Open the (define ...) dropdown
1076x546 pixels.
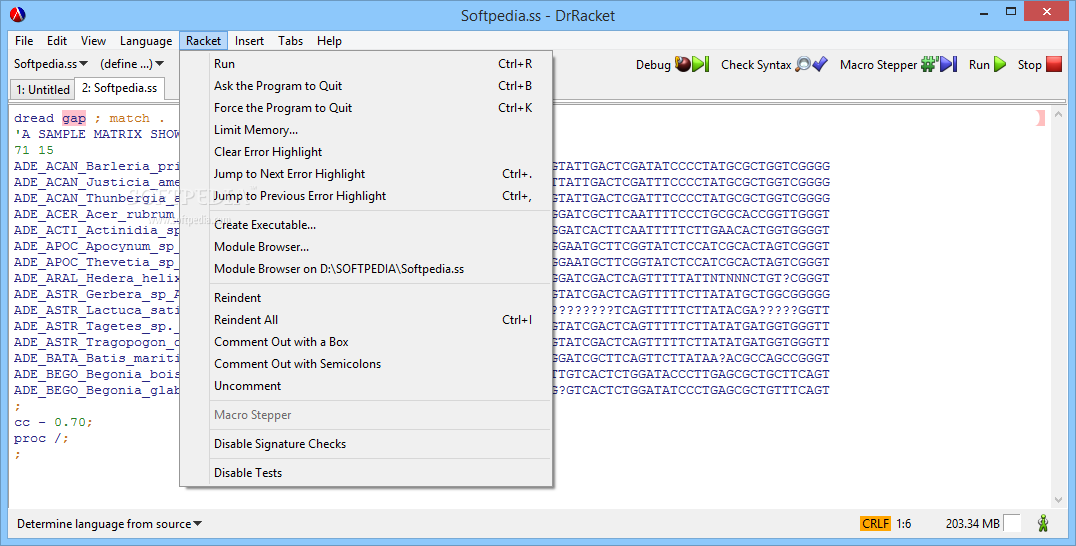point(132,64)
